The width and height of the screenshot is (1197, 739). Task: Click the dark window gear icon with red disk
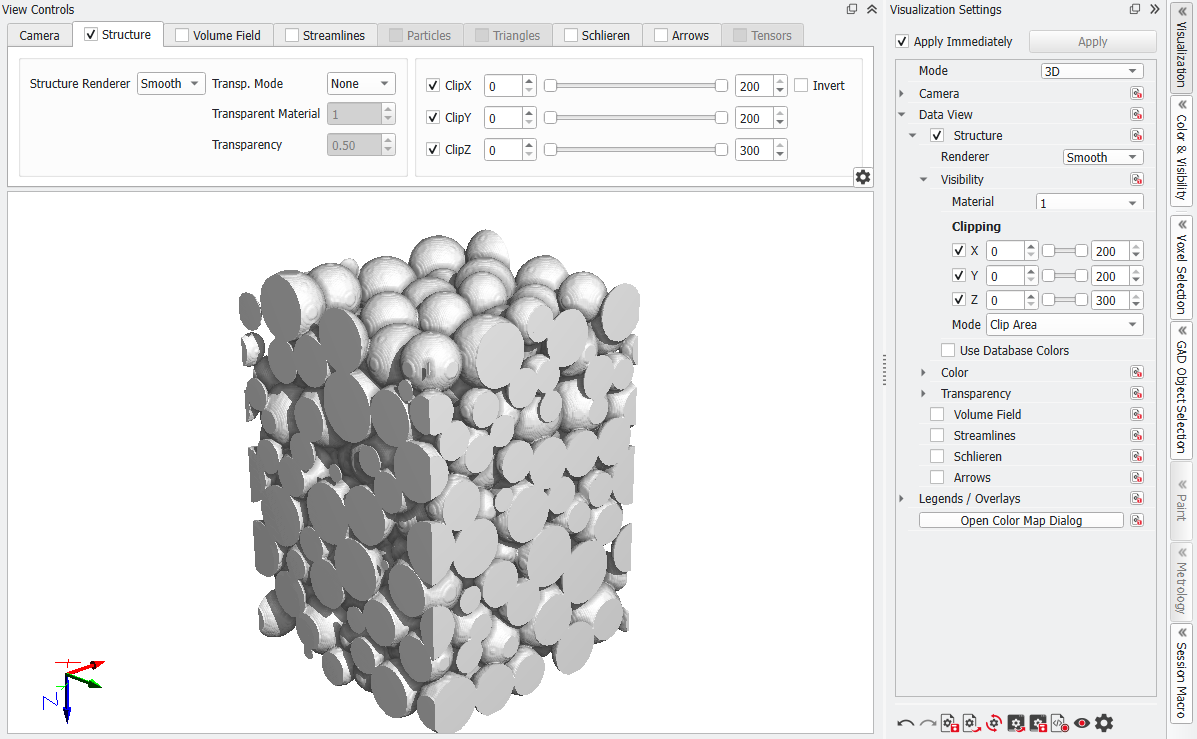point(1037,723)
